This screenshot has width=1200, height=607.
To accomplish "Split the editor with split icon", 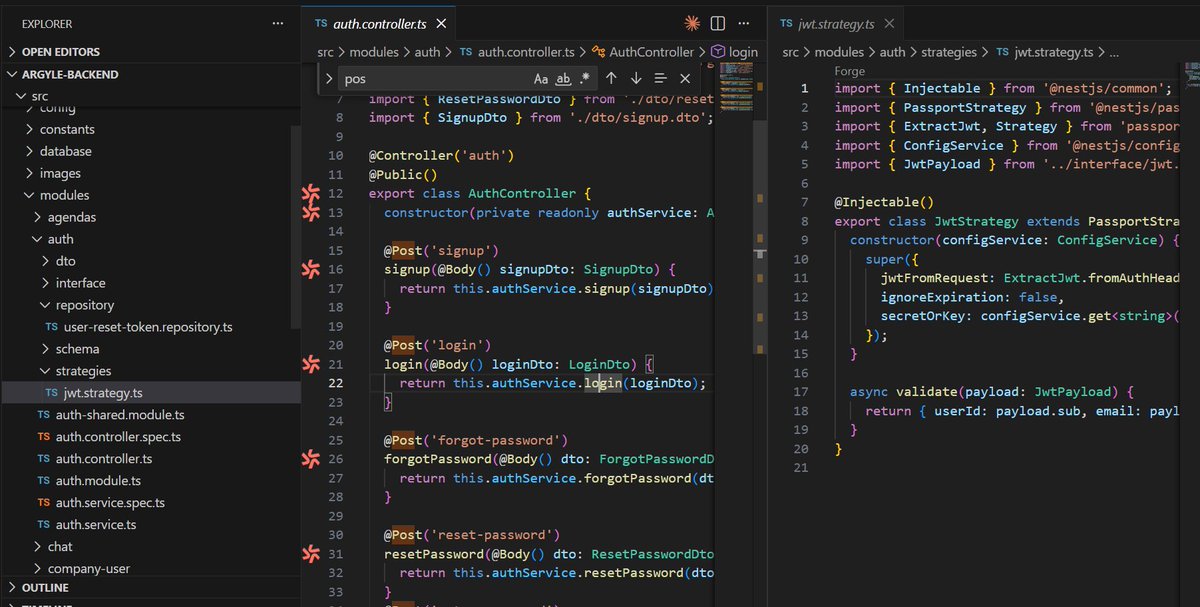I will 718,23.
